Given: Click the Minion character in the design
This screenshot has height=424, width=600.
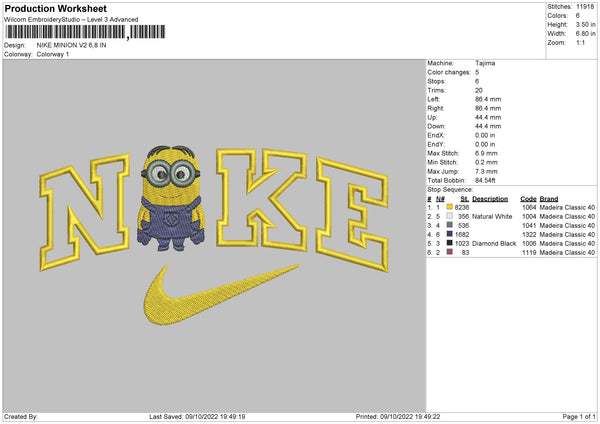Looking at the screenshot, I should pyautogui.click(x=171, y=198).
